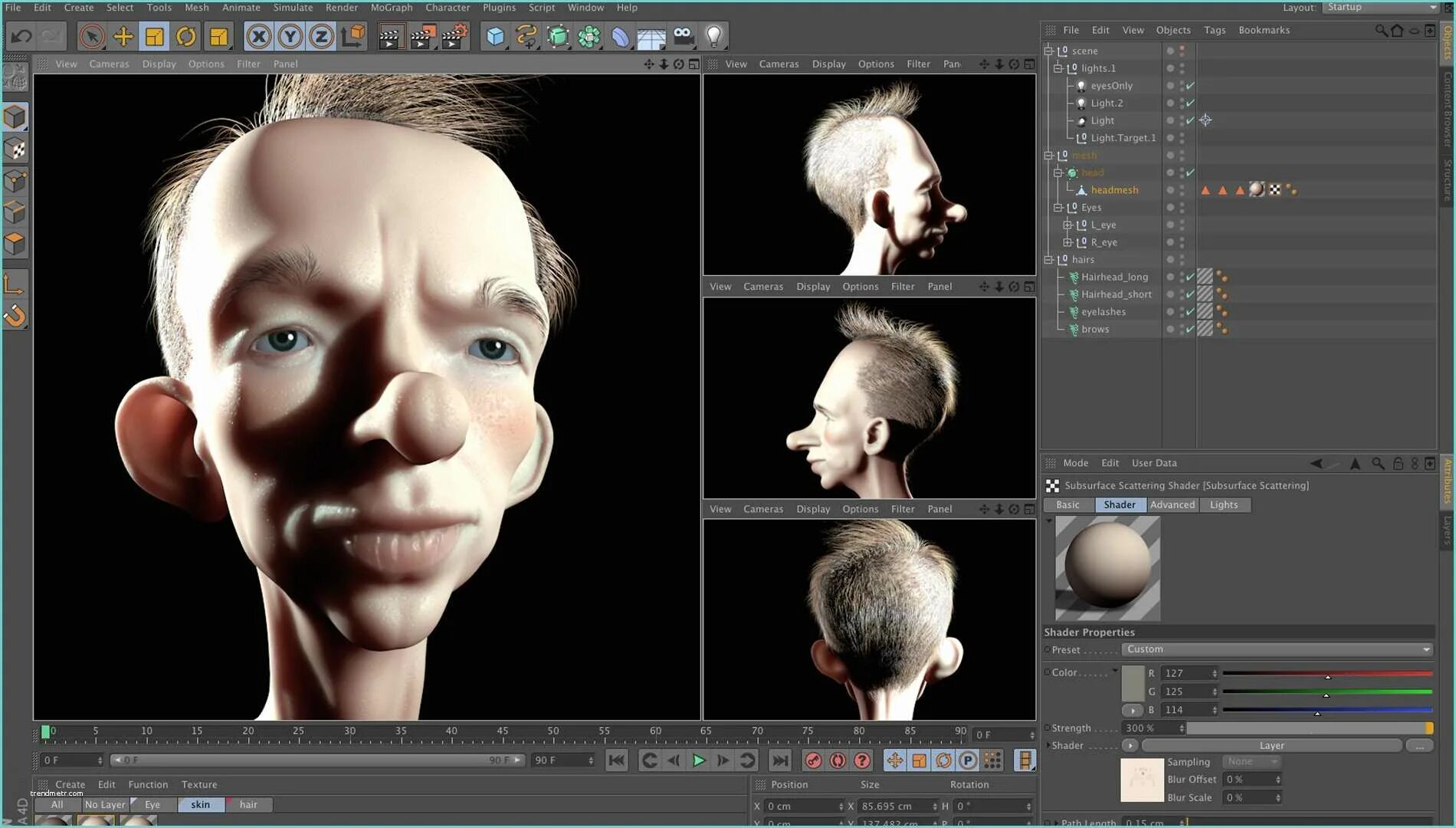The width and height of the screenshot is (1456, 828).
Task: Open the Plugins menu
Action: coord(499,8)
